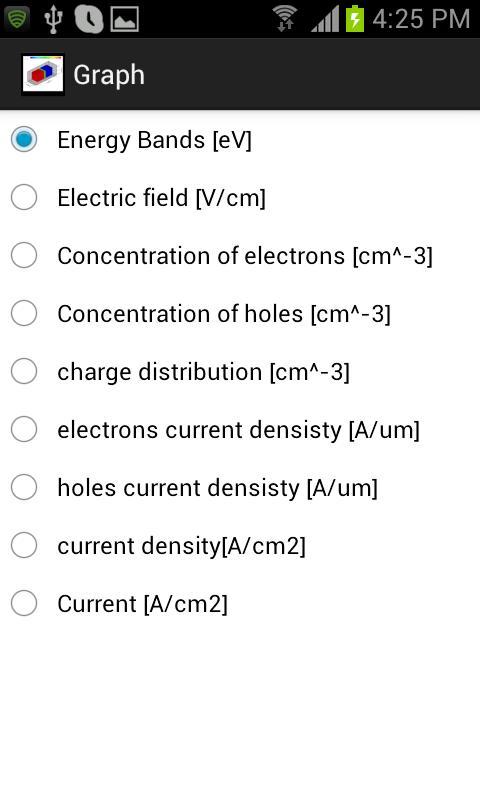This screenshot has width=480, height=800.
Task: Tap the USB connection status icon
Action: point(53,19)
